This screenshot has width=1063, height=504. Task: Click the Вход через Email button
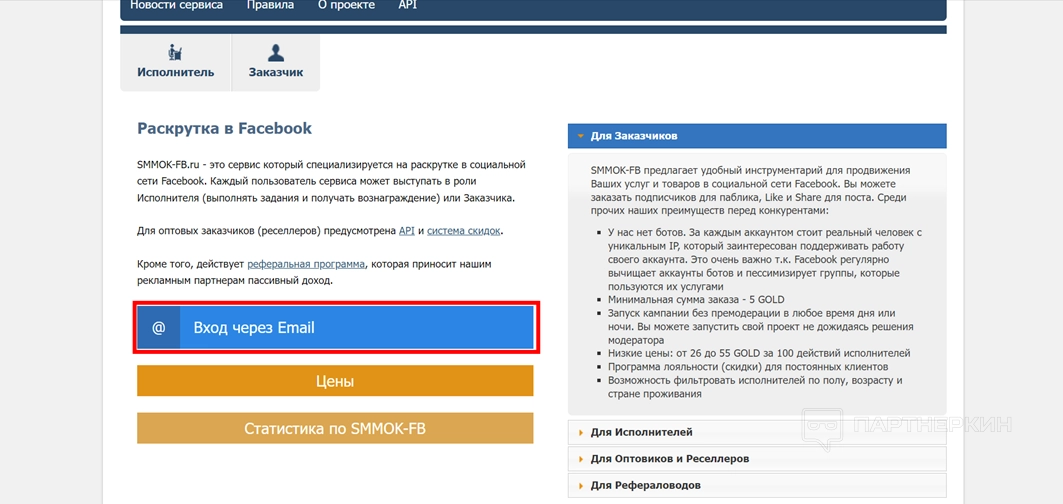[x=336, y=328]
